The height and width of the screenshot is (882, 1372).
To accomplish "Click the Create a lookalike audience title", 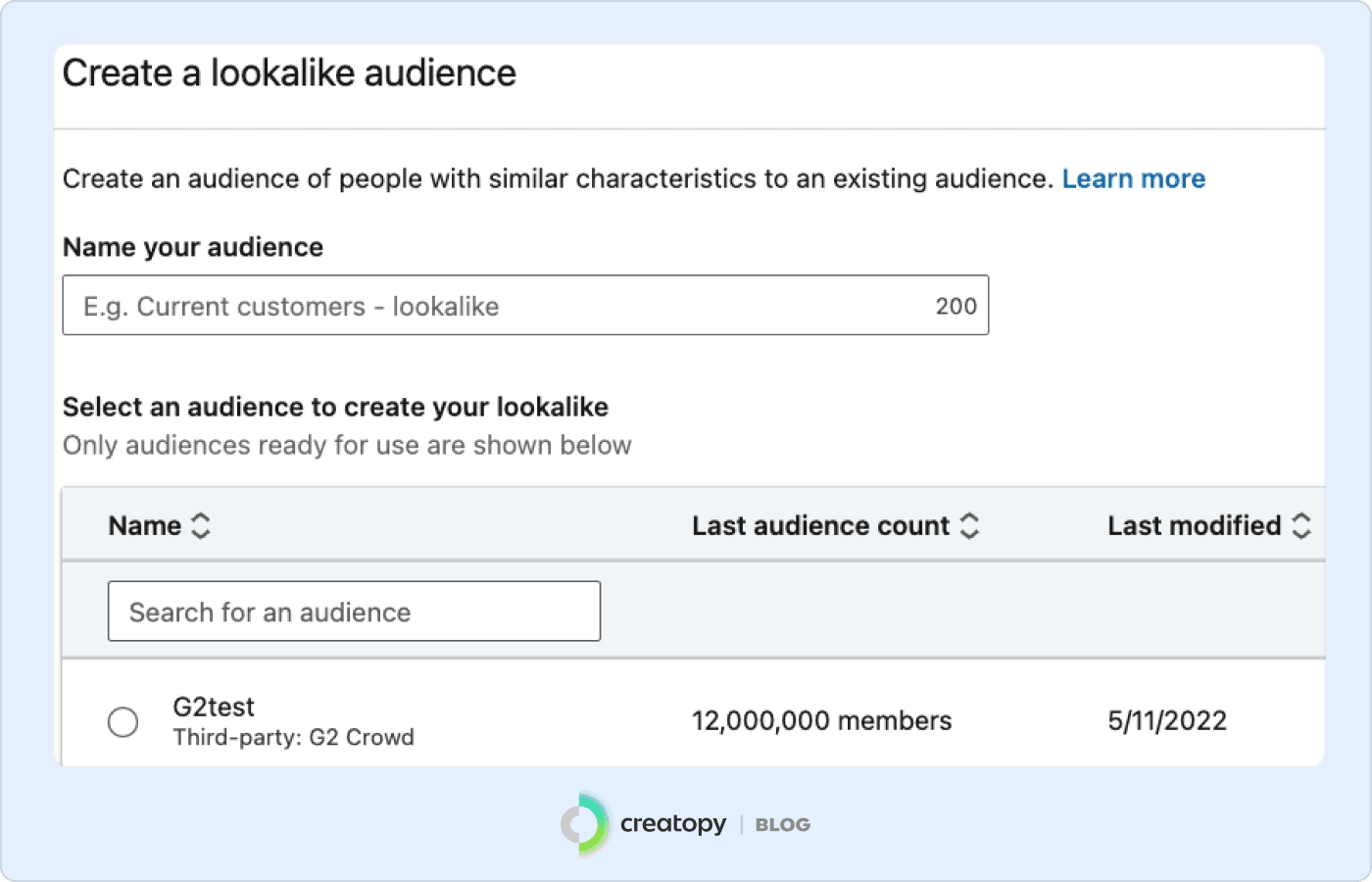I will (289, 73).
